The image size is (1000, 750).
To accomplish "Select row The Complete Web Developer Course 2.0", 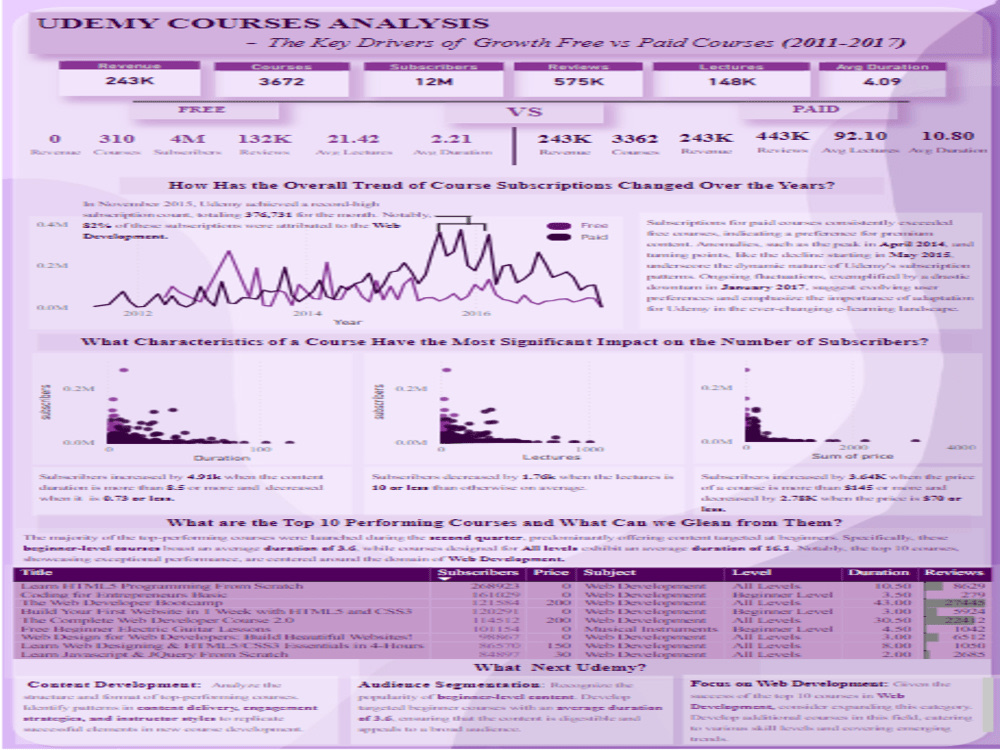I will pyautogui.click(x=501, y=620).
